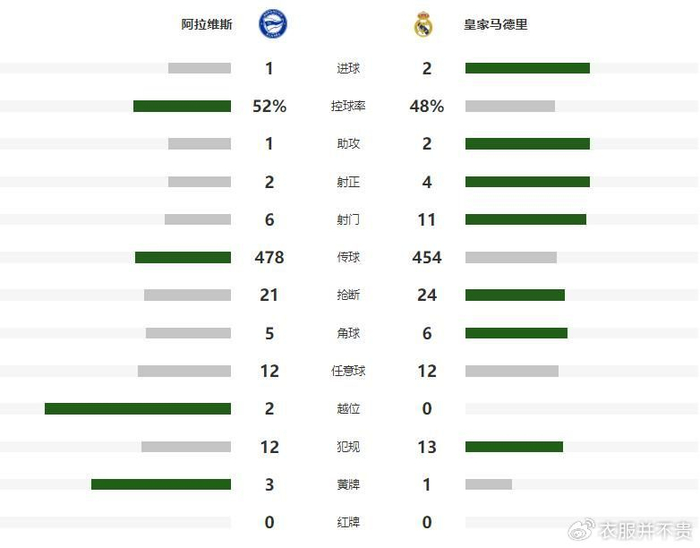Click the Weibo logo watermark
Viewport: 700px width, 548px height.
click(x=580, y=529)
